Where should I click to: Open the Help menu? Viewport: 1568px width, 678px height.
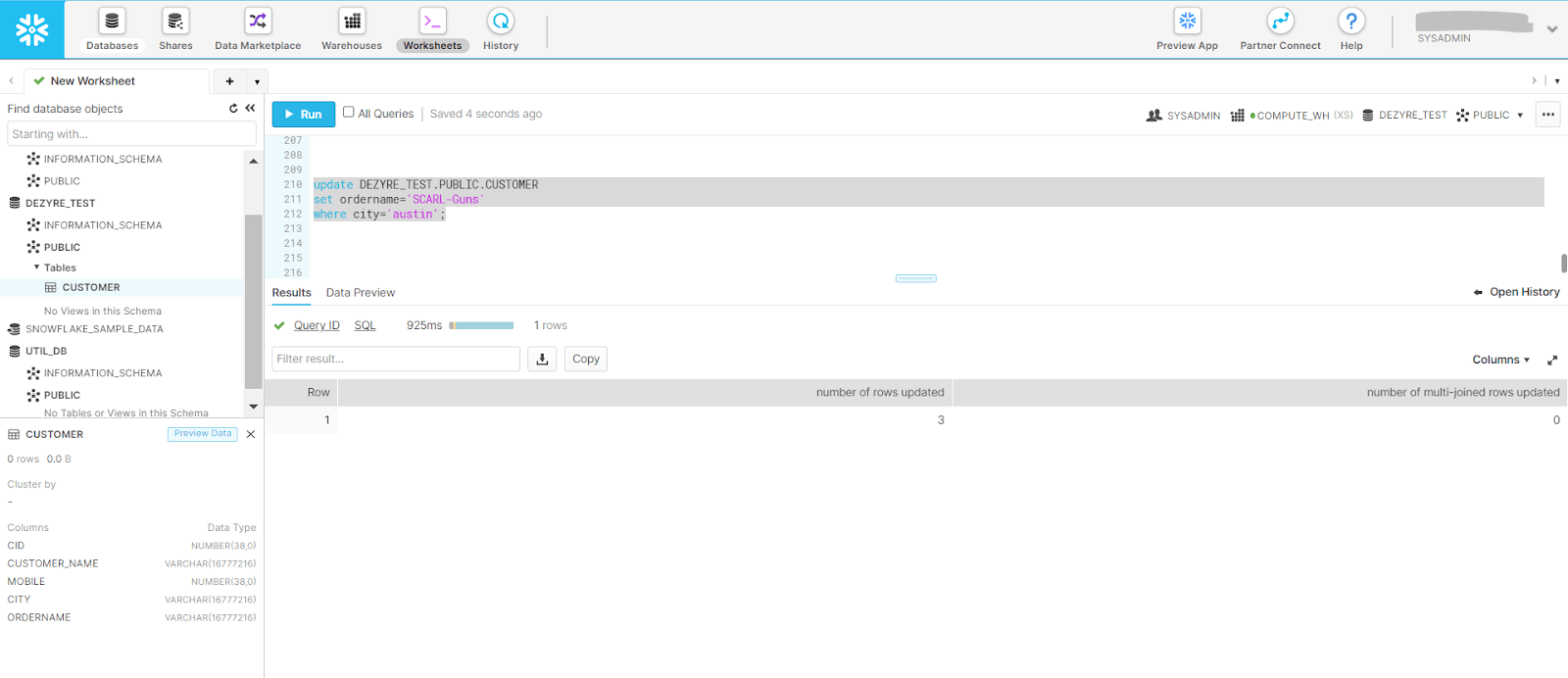[1351, 29]
